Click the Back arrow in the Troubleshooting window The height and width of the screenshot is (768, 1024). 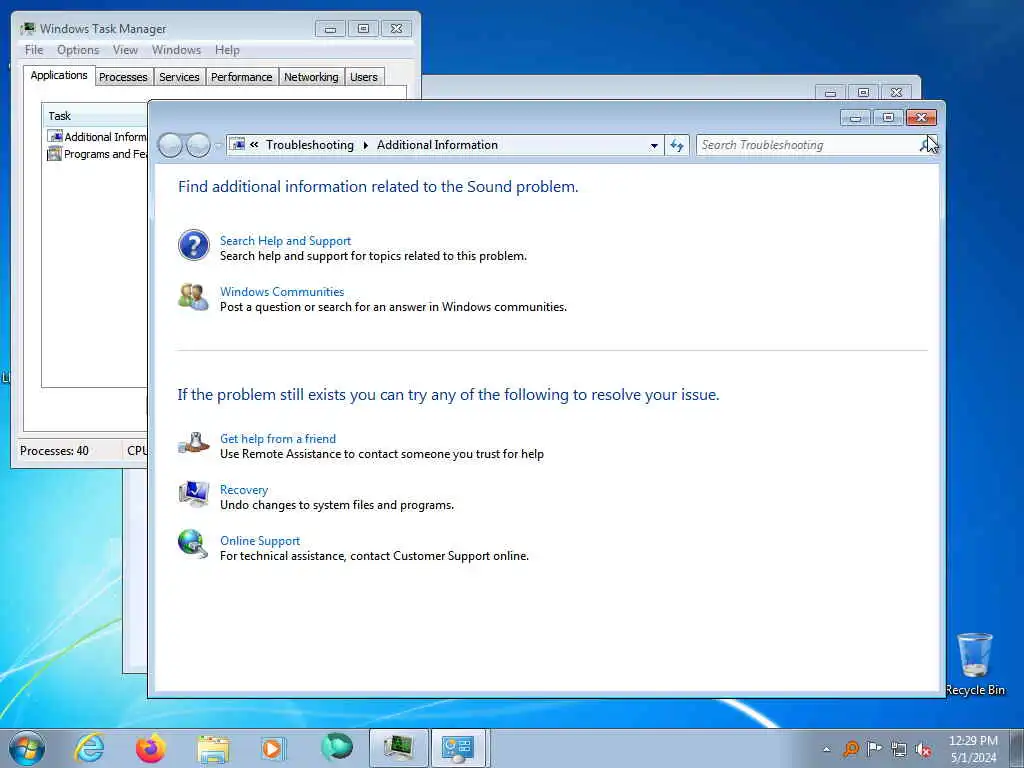click(x=170, y=145)
